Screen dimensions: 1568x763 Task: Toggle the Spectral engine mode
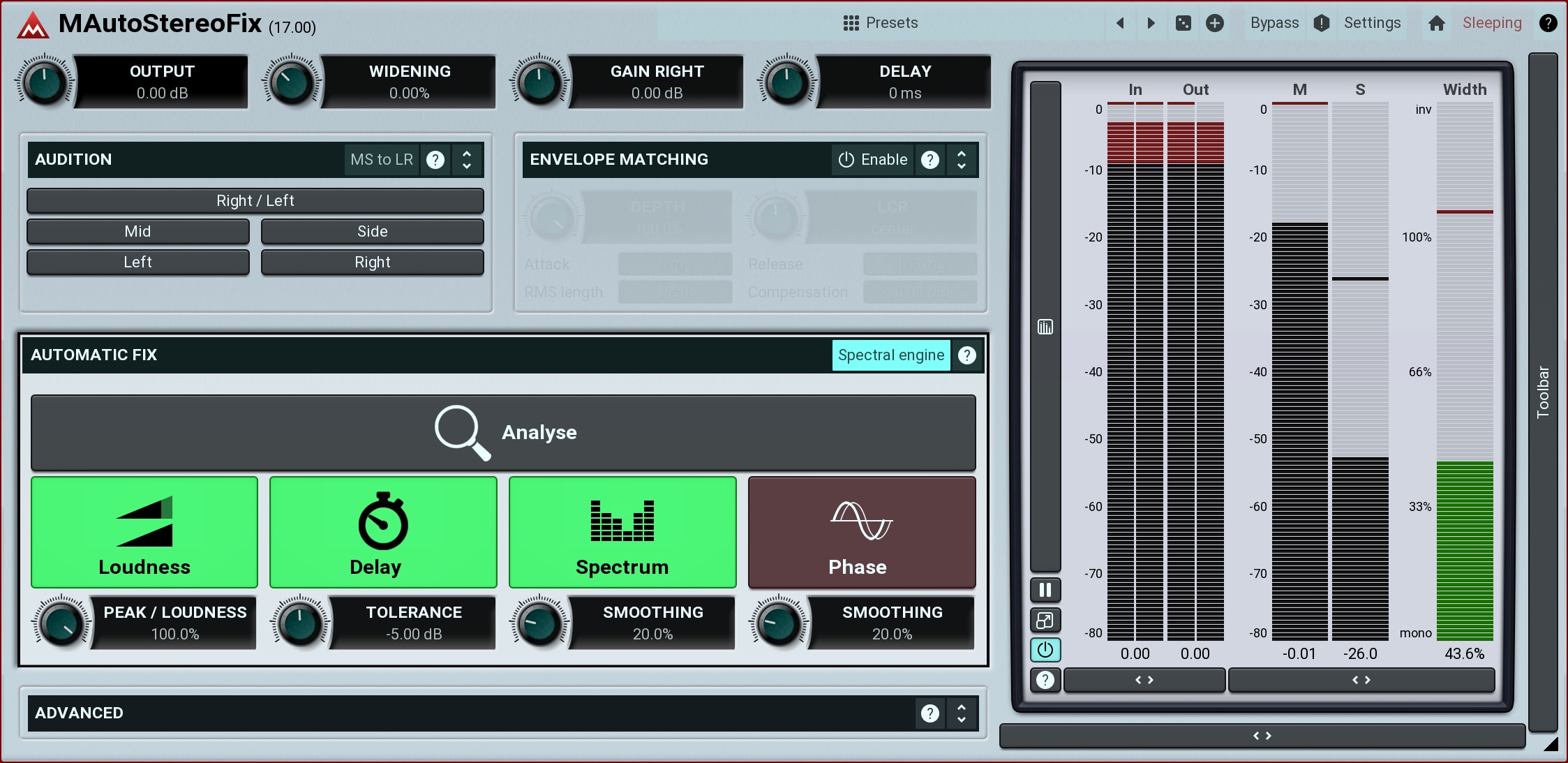(890, 355)
